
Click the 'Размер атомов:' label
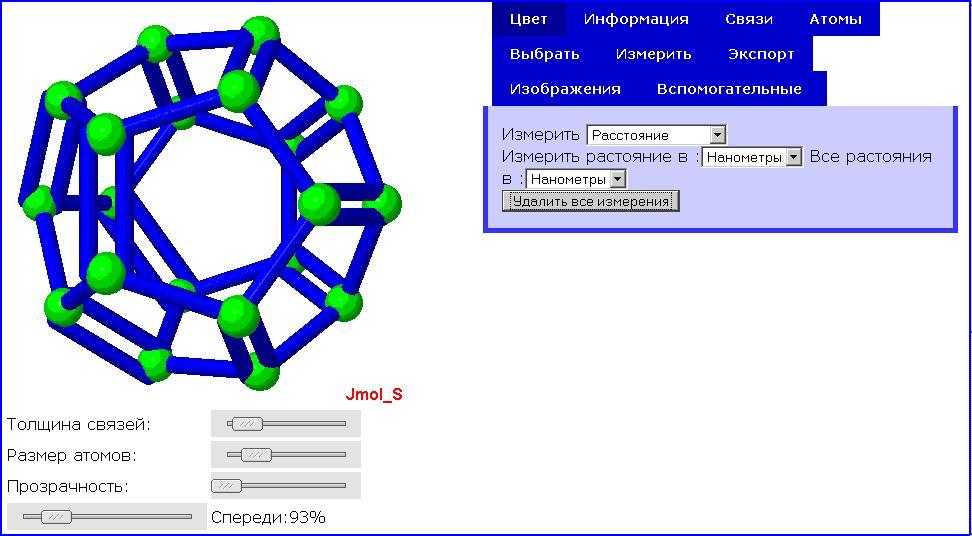[71, 455]
